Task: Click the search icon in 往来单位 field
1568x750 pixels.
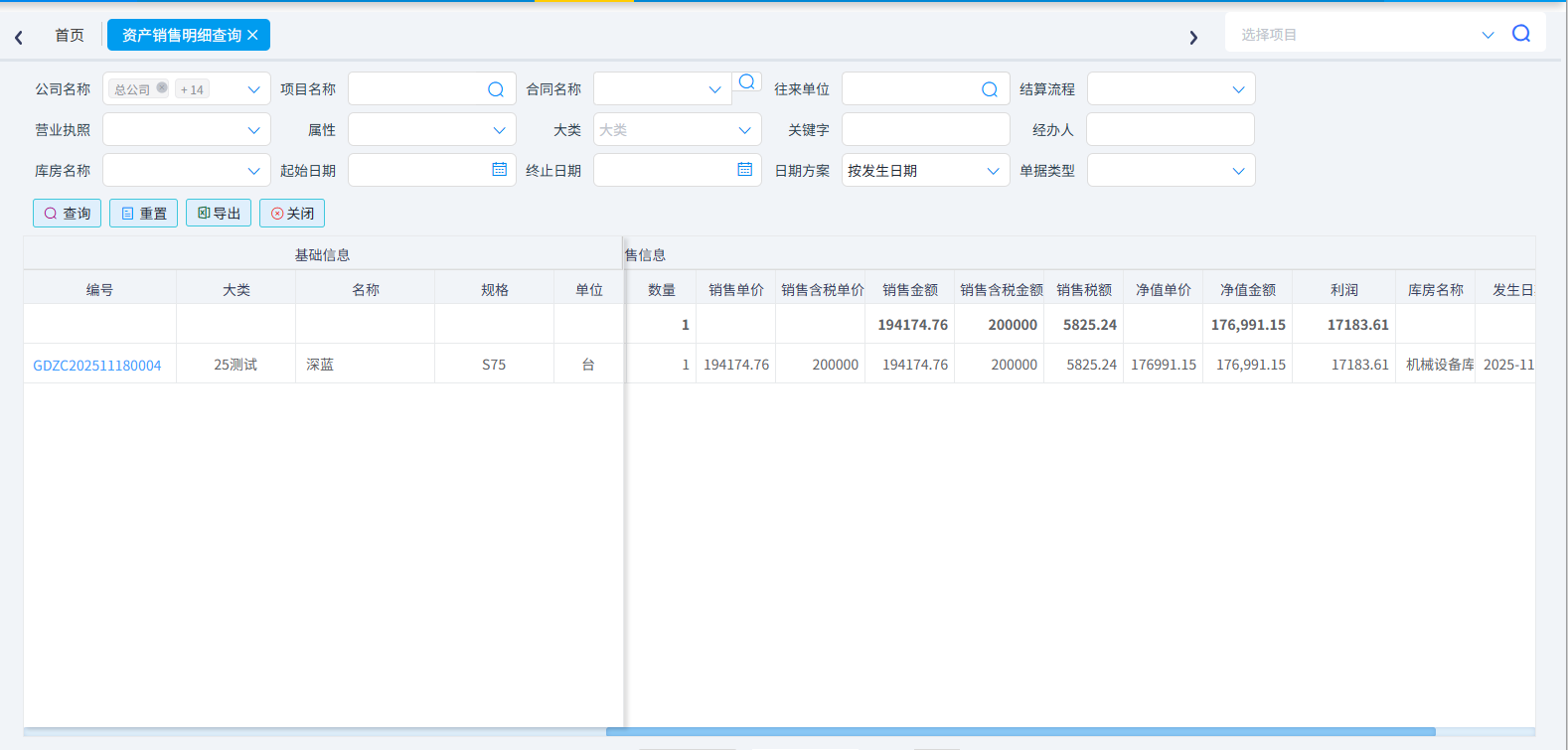Action: [x=989, y=89]
